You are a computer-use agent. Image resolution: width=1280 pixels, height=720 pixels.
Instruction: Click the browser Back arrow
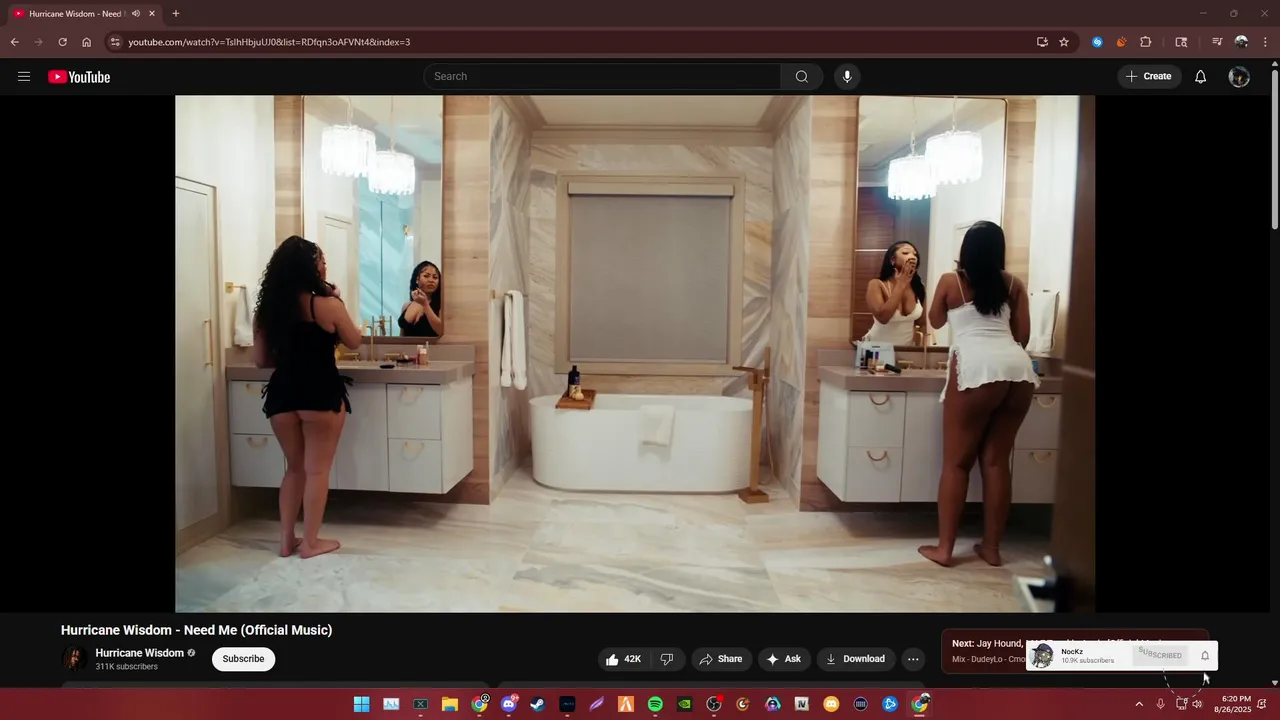pyautogui.click(x=14, y=42)
